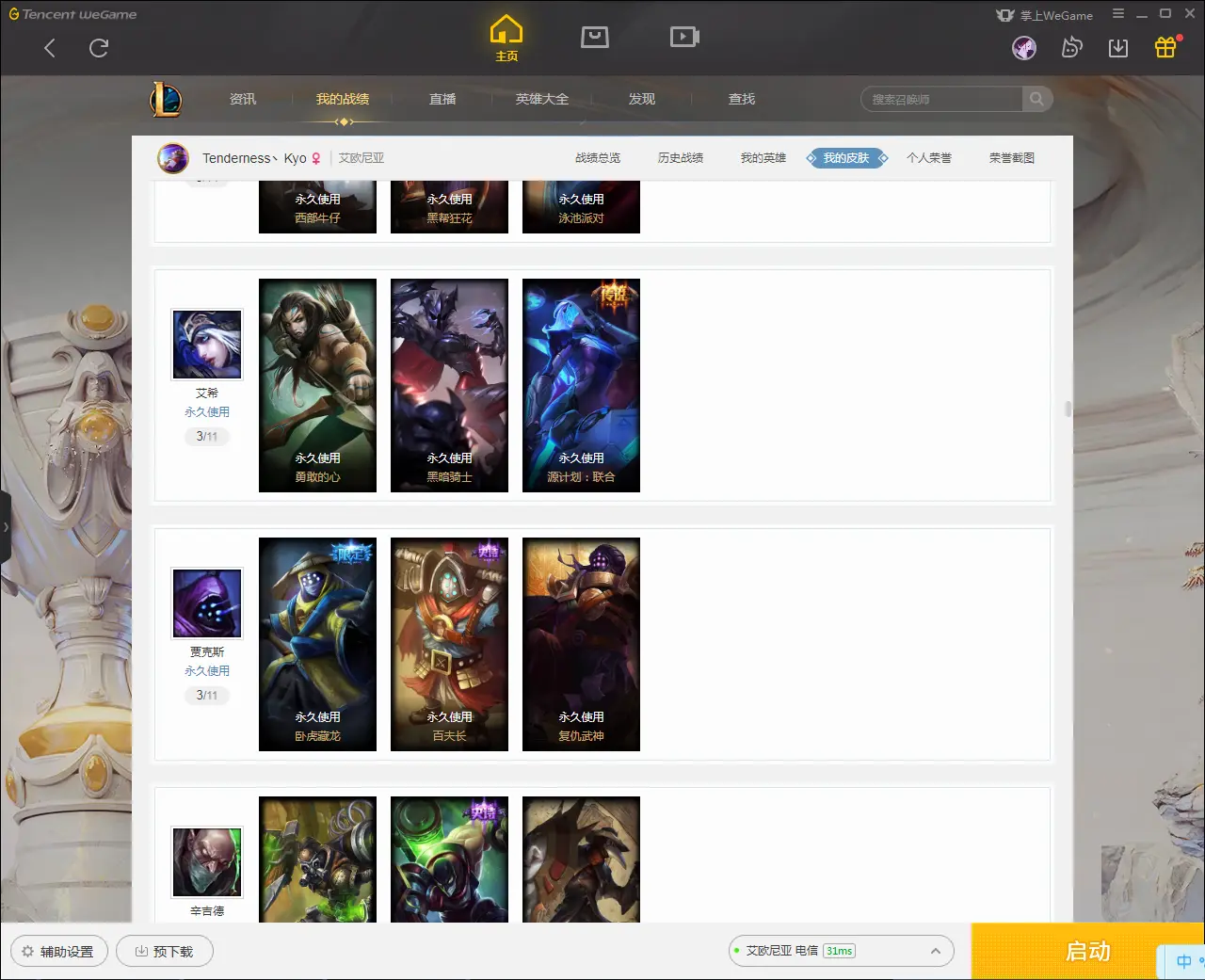Open the 英雄大全 tab

(x=542, y=99)
